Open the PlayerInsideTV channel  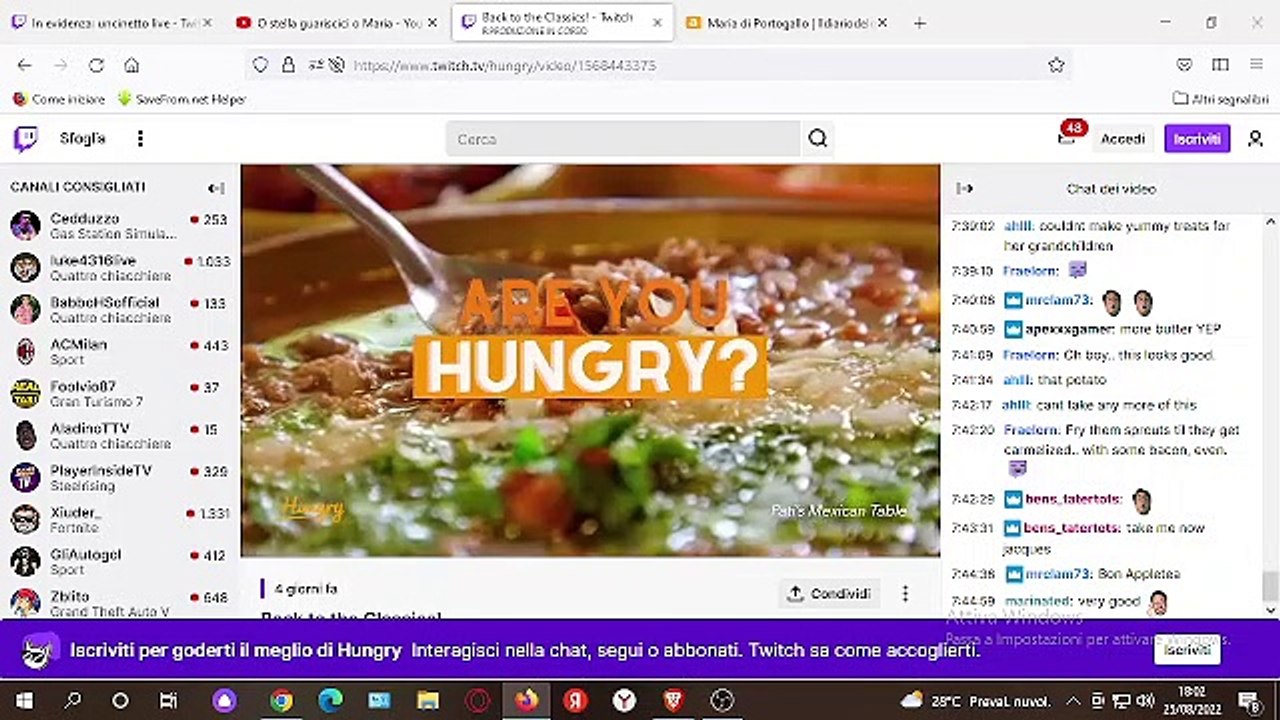click(x=120, y=477)
